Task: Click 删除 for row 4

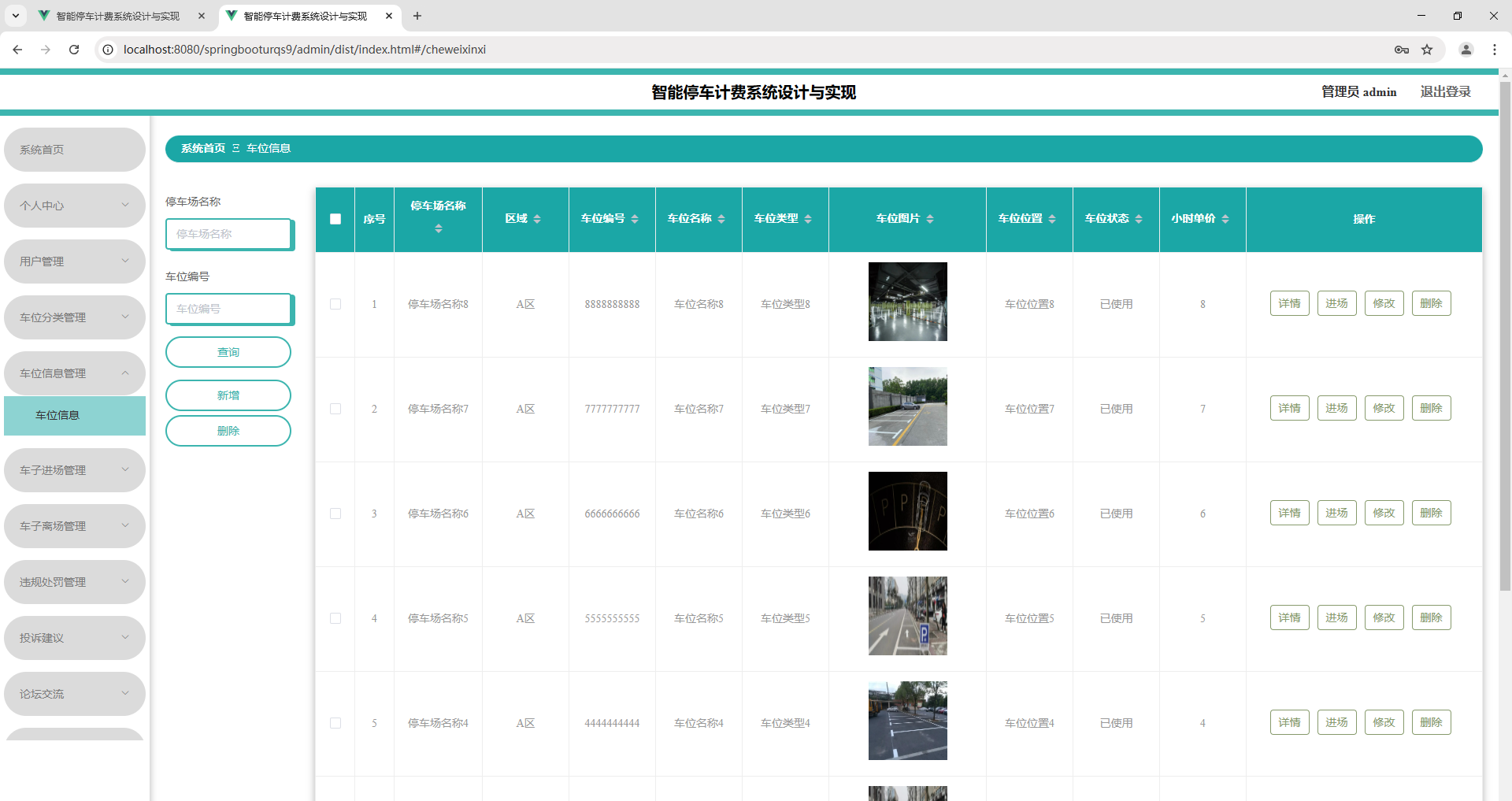Action: tap(1432, 617)
